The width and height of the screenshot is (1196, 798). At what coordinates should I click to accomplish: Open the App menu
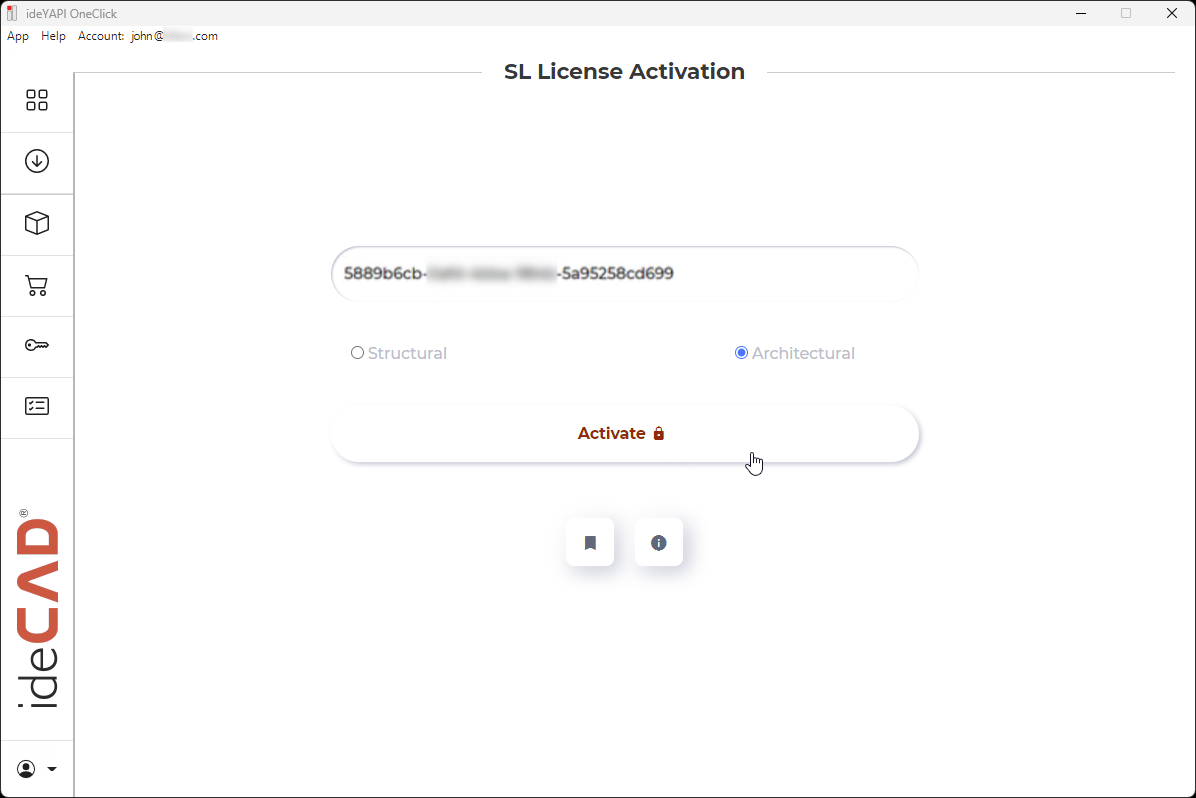click(x=18, y=36)
